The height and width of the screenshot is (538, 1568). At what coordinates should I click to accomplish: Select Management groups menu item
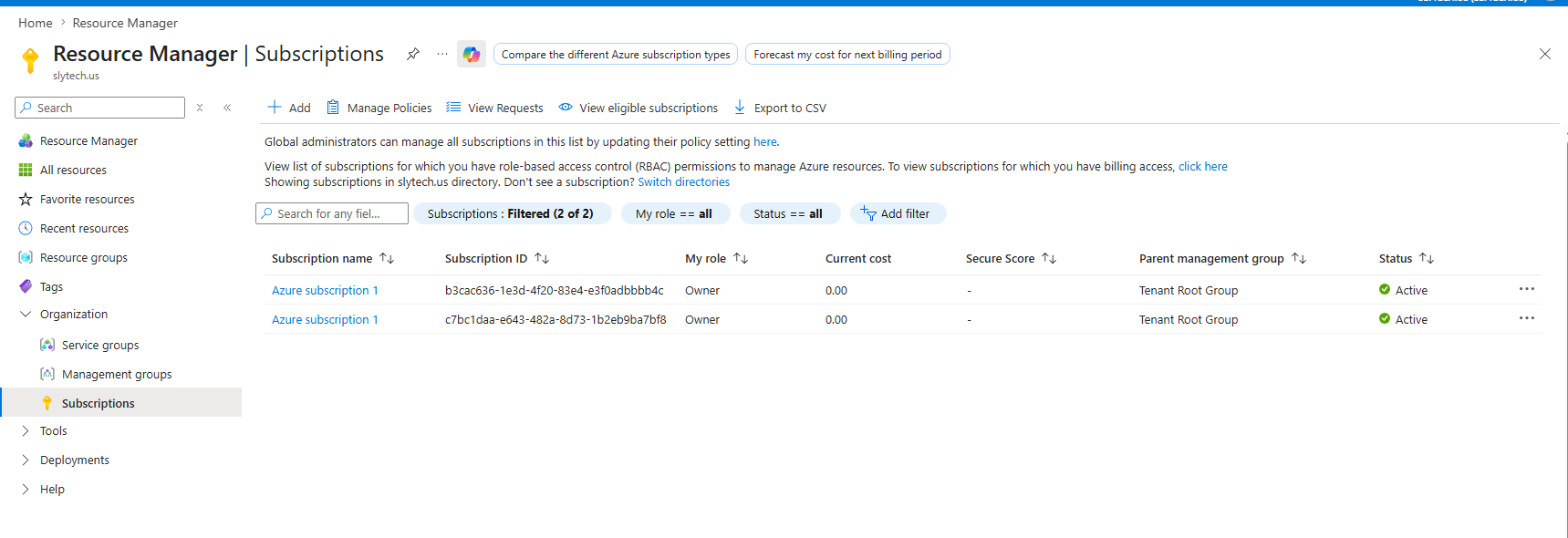coord(117,374)
